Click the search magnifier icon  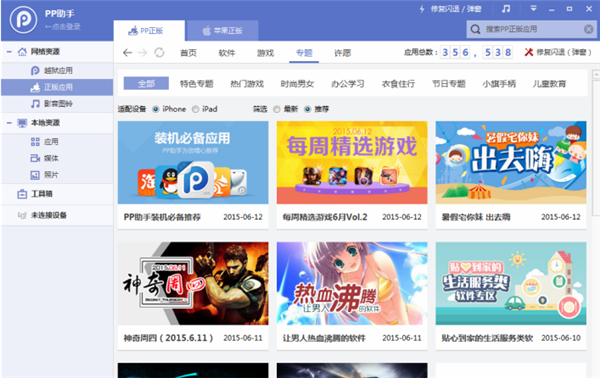(475, 29)
